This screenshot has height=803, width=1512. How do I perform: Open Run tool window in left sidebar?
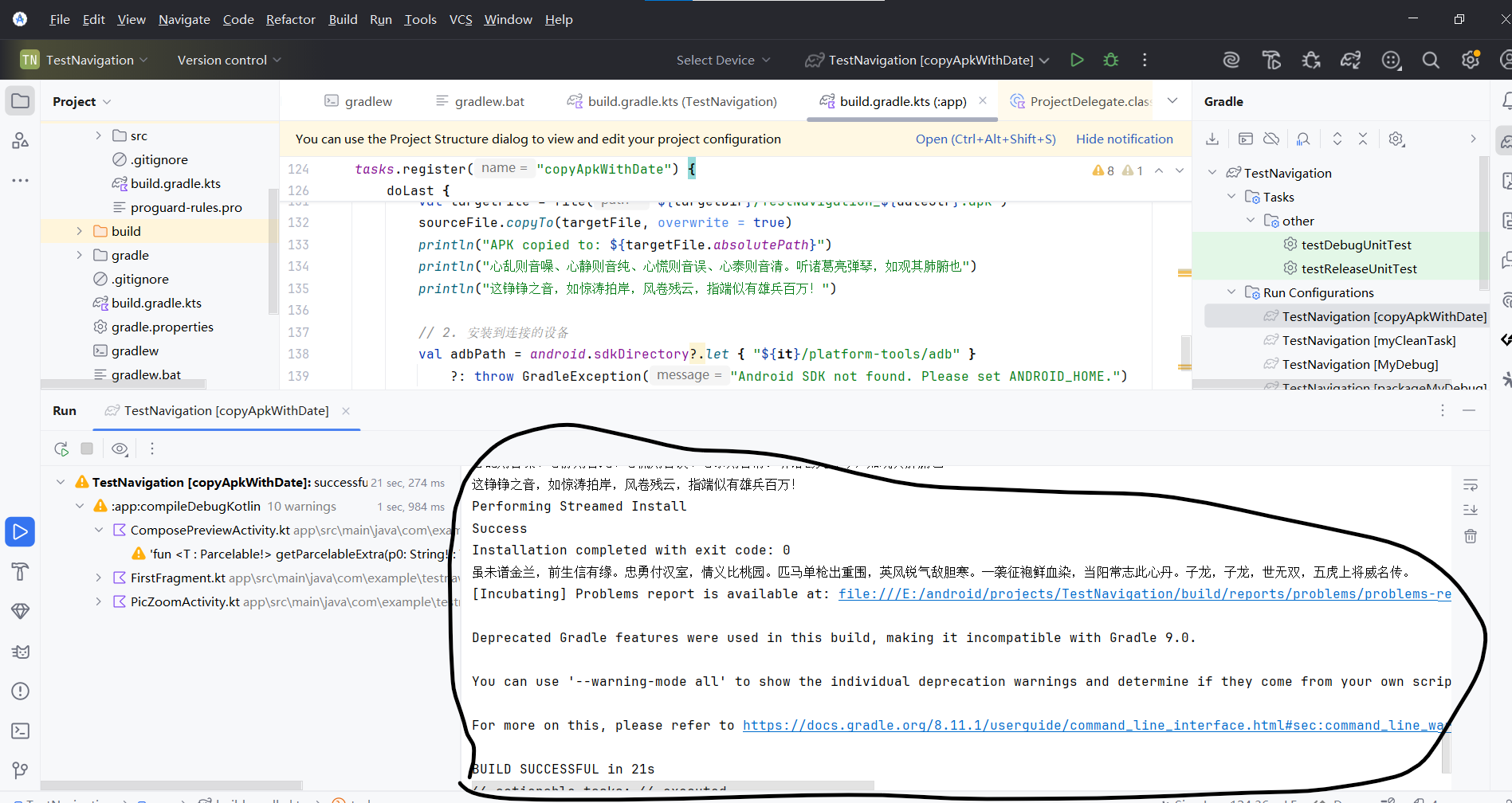click(x=21, y=531)
